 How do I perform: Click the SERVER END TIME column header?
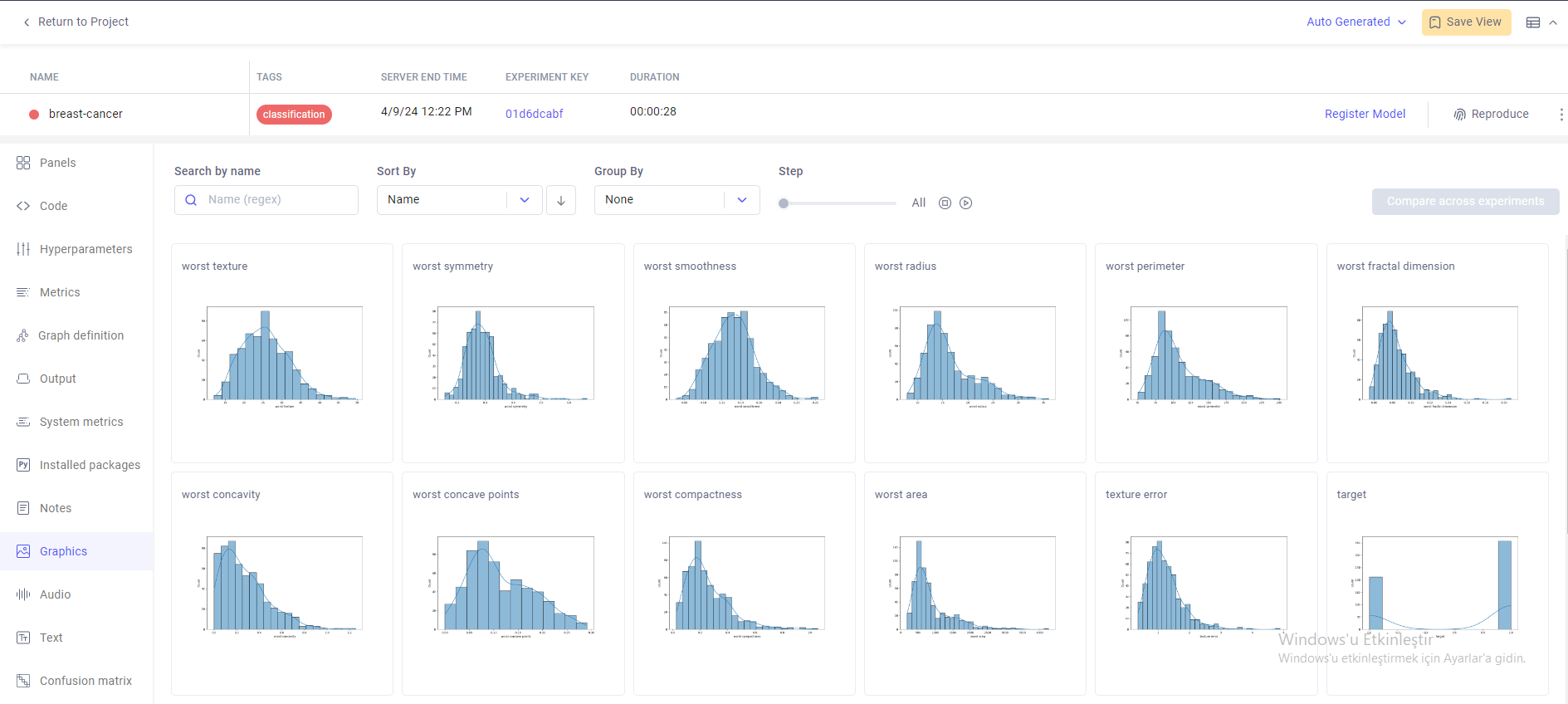click(424, 77)
